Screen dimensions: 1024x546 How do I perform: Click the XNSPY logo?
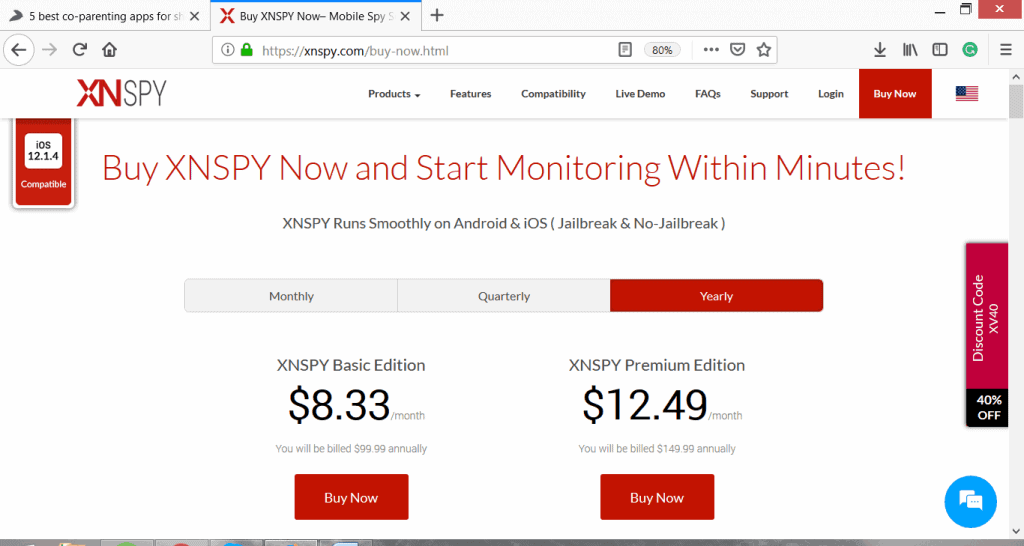121,93
